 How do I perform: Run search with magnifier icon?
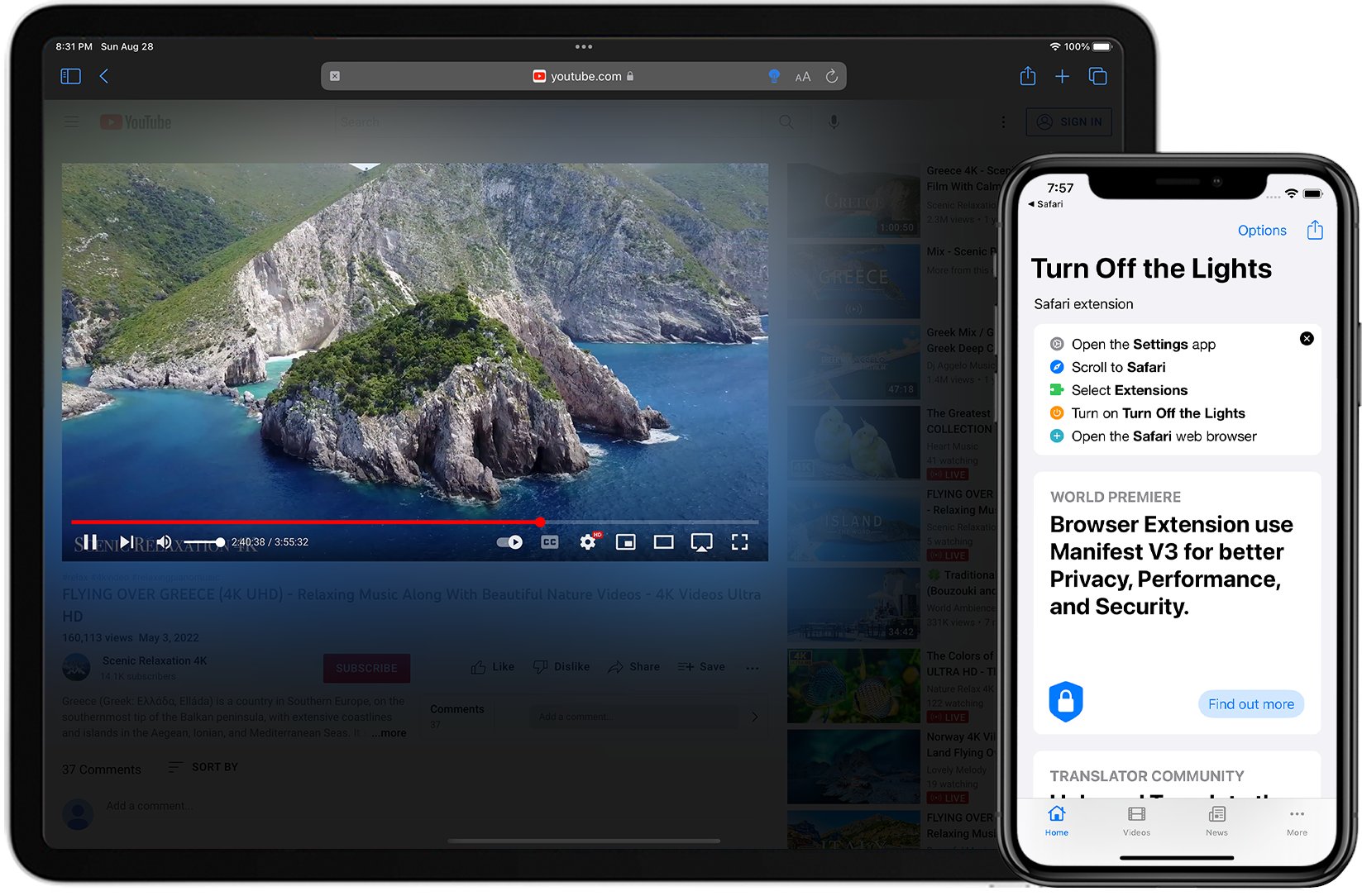[x=786, y=122]
